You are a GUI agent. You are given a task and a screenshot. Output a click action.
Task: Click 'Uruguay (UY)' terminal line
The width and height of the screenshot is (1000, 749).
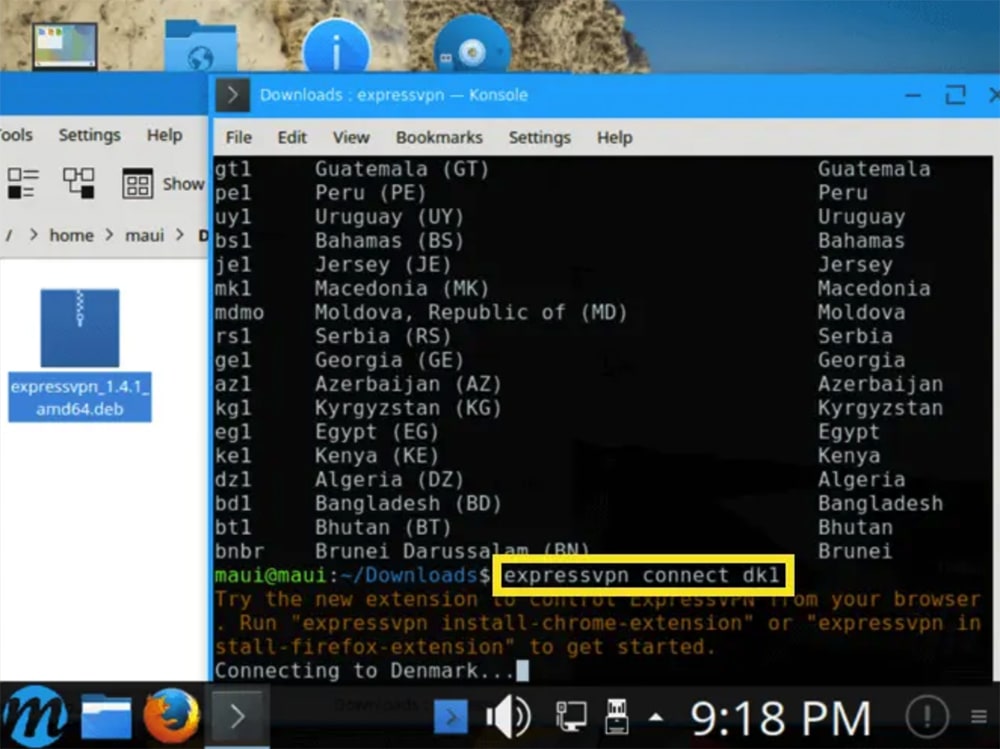tap(389, 217)
